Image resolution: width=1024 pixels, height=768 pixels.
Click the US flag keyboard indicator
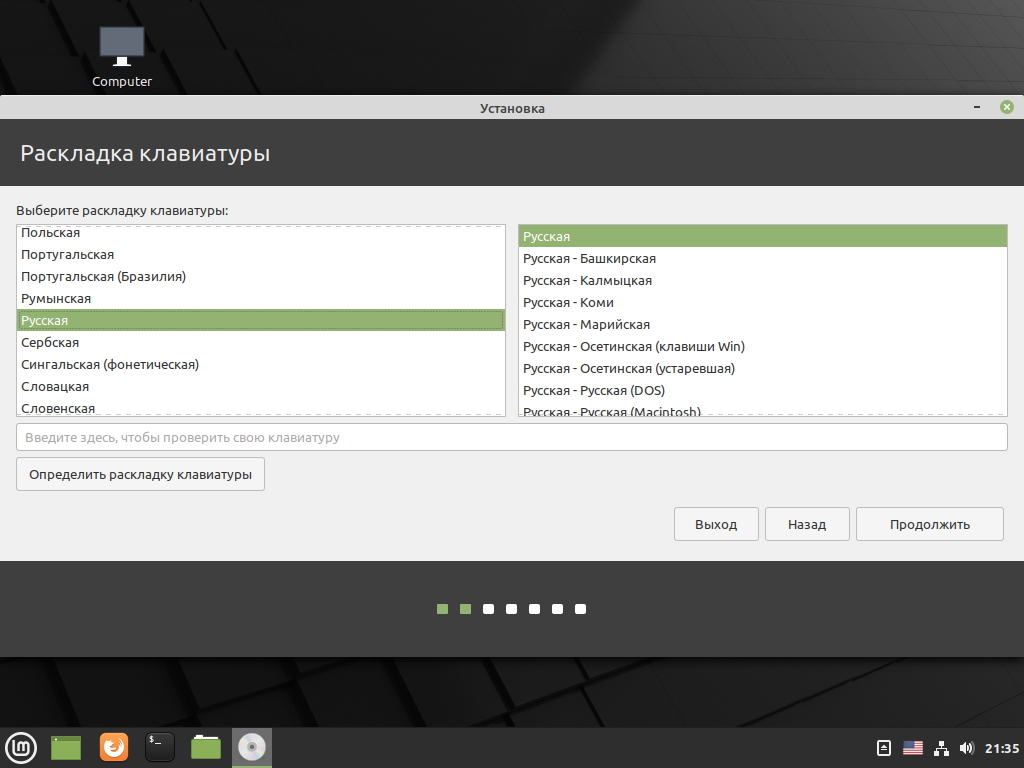coord(912,747)
